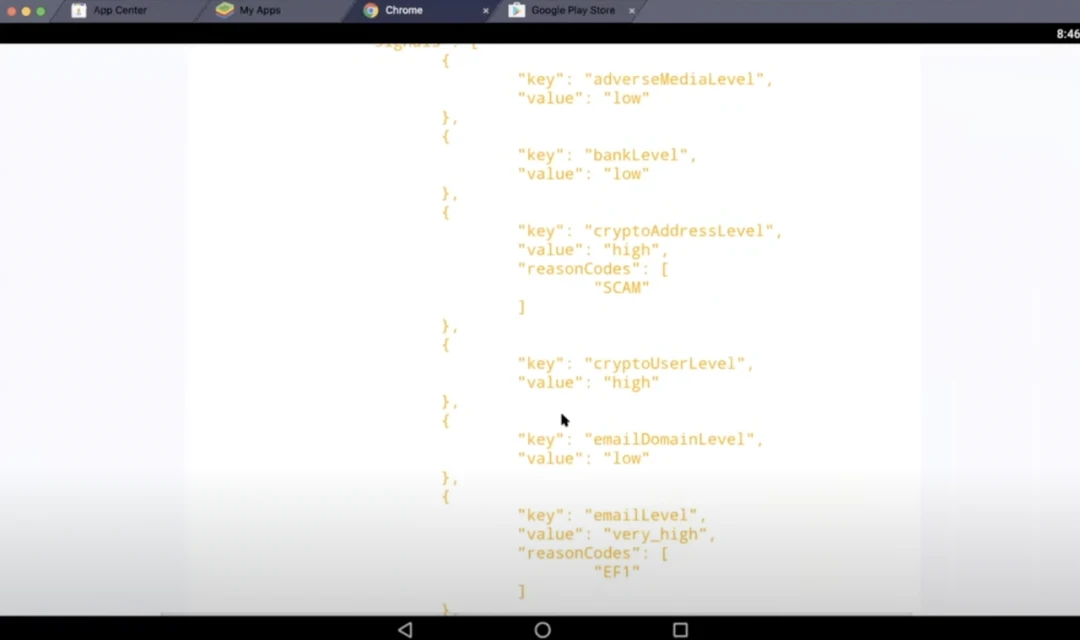
Task: Click the "cryptoAddressLevel" key text
Action: pyautogui.click(x=679, y=231)
